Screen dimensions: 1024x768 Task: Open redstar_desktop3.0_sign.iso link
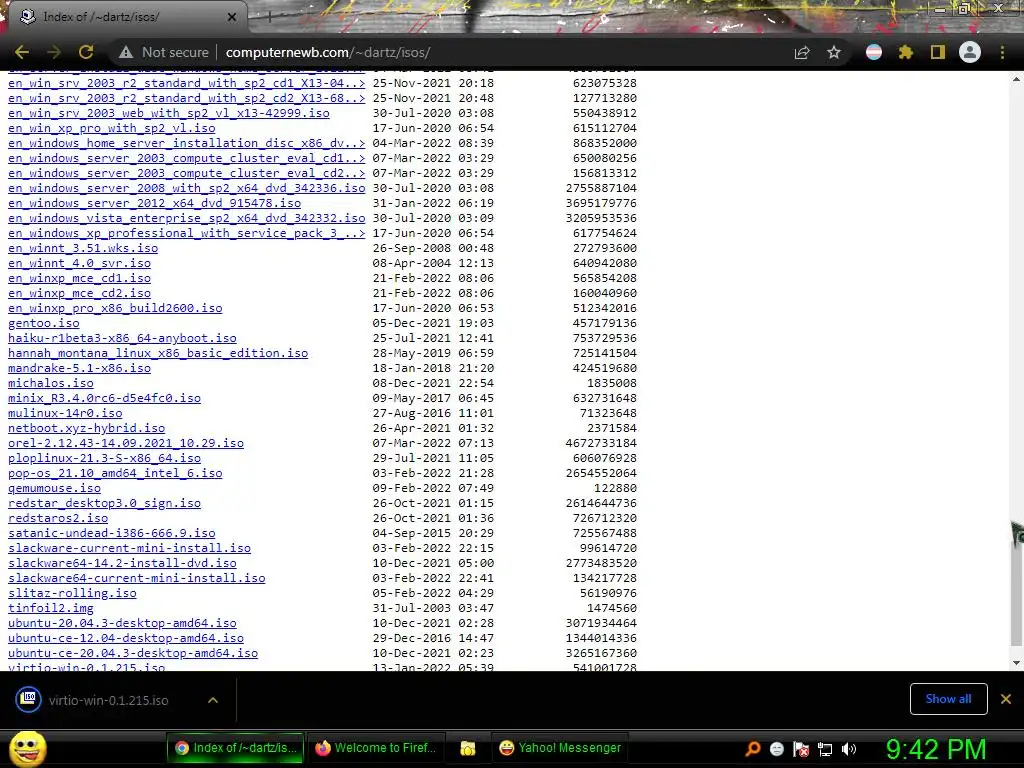pyautogui.click(x=104, y=504)
